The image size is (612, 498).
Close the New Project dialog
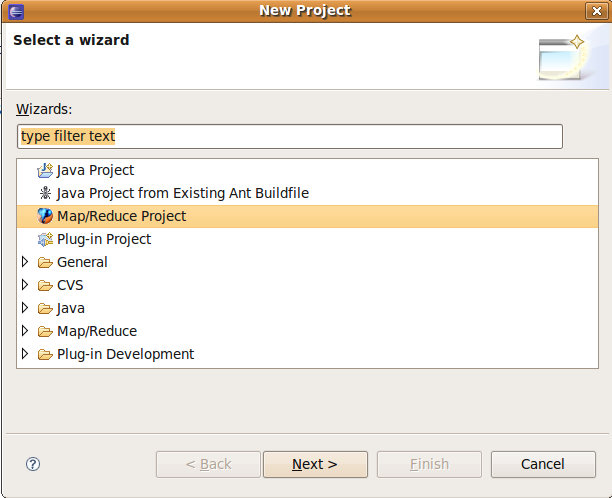pyautogui.click(x=596, y=11)
